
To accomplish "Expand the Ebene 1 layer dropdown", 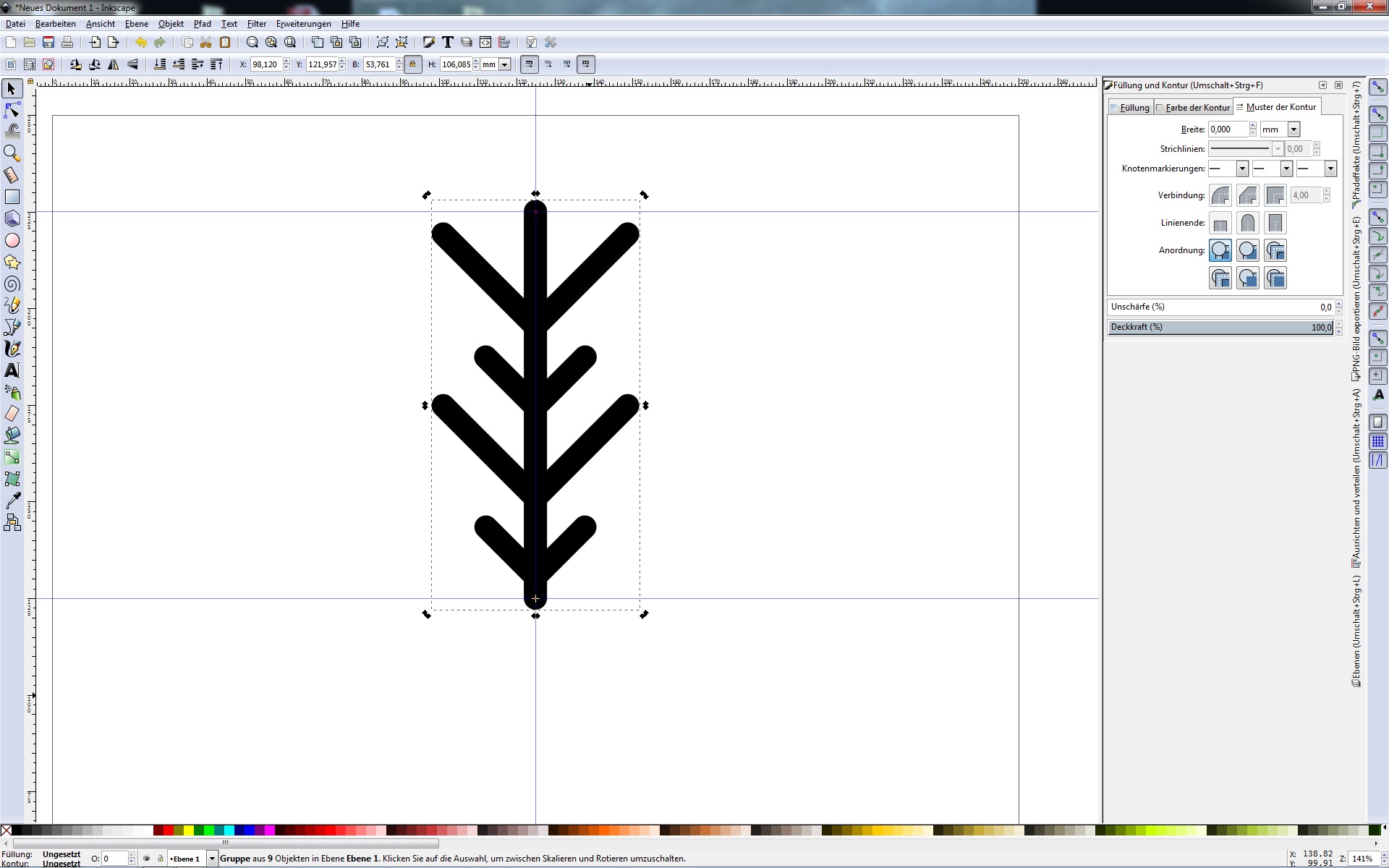I will pos(212,859).
